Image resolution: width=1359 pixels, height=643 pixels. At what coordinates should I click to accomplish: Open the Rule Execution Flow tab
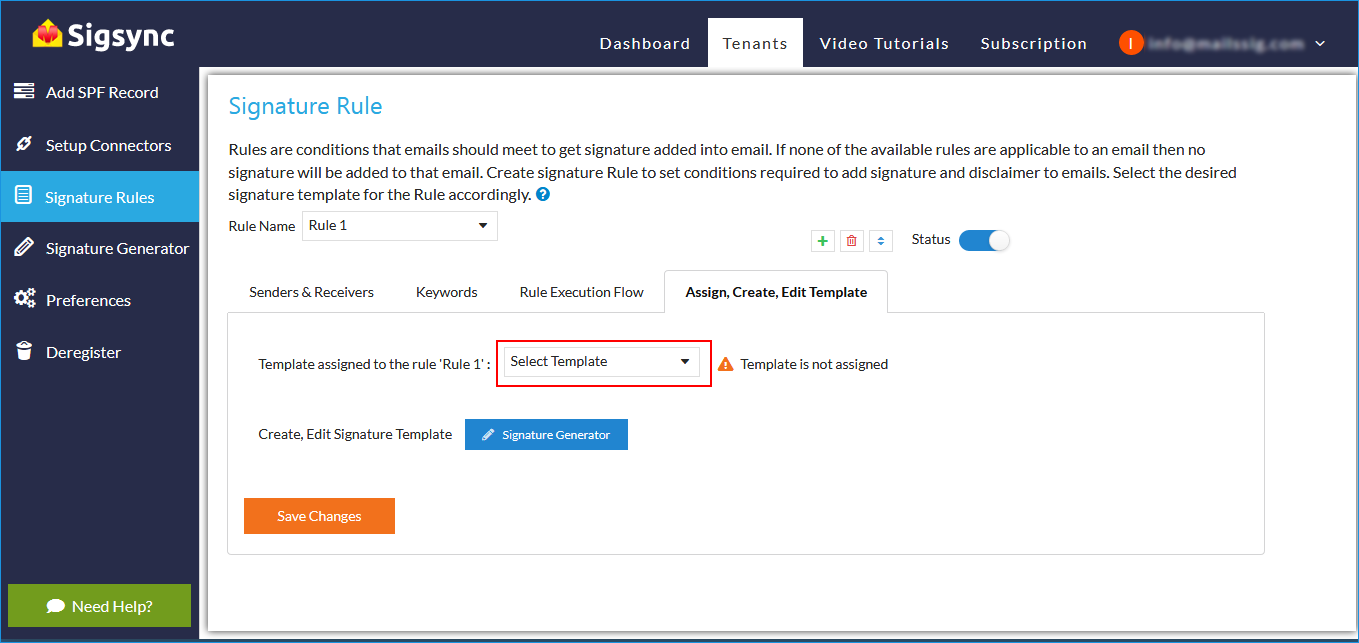581,292
